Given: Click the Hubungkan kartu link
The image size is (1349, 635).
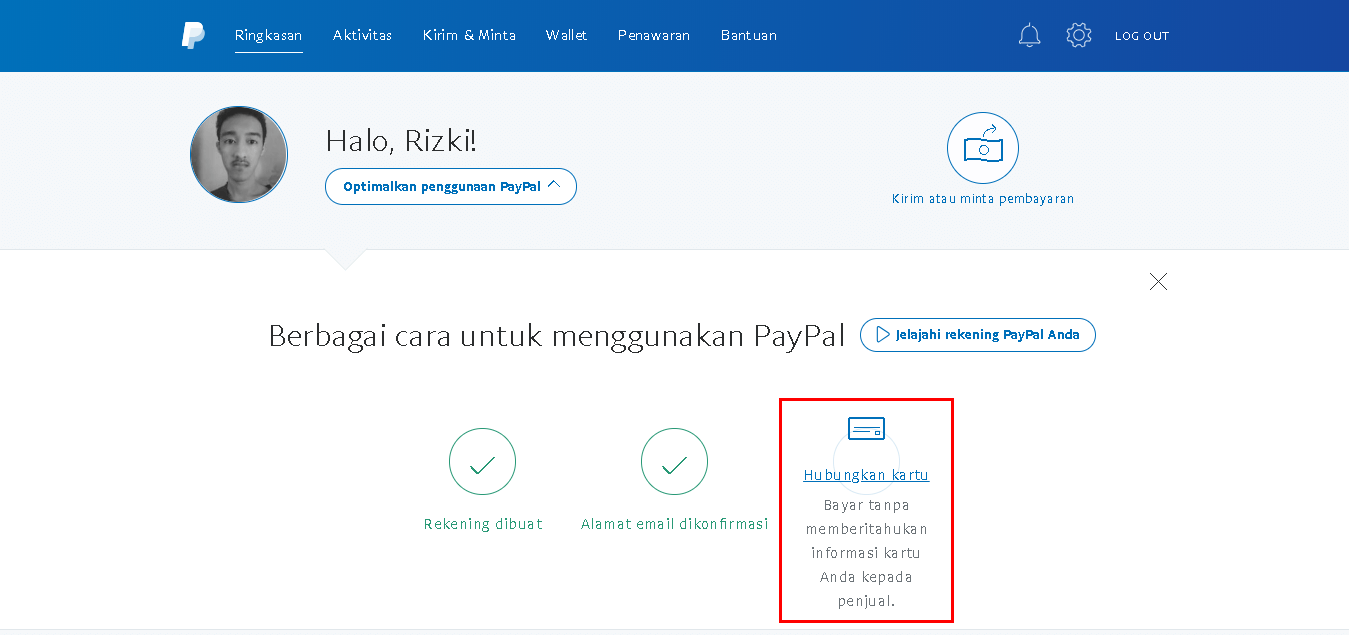Looking at the screenshot, I should pyautogui.click(x=866, y=475).
